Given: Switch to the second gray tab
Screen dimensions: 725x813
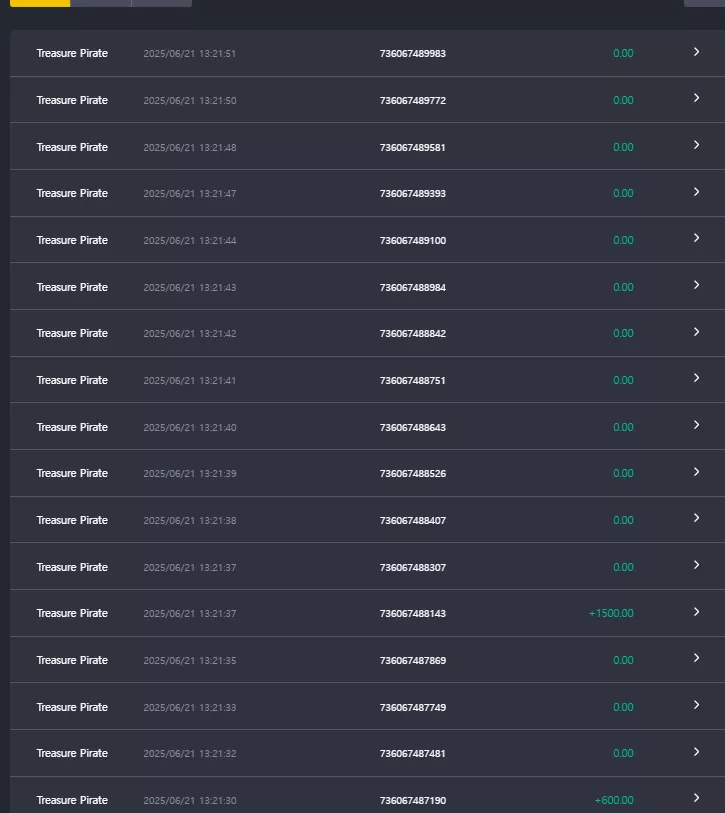Looking at the screenshot, I should click(101, 3).
